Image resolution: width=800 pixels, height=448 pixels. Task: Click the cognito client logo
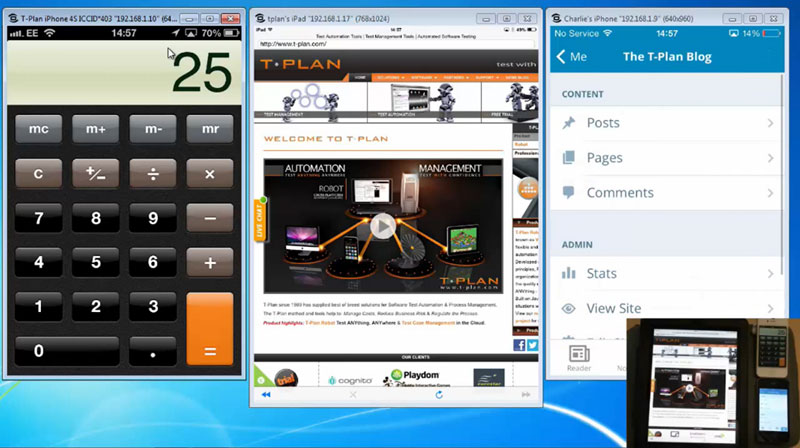coord(350,380)
